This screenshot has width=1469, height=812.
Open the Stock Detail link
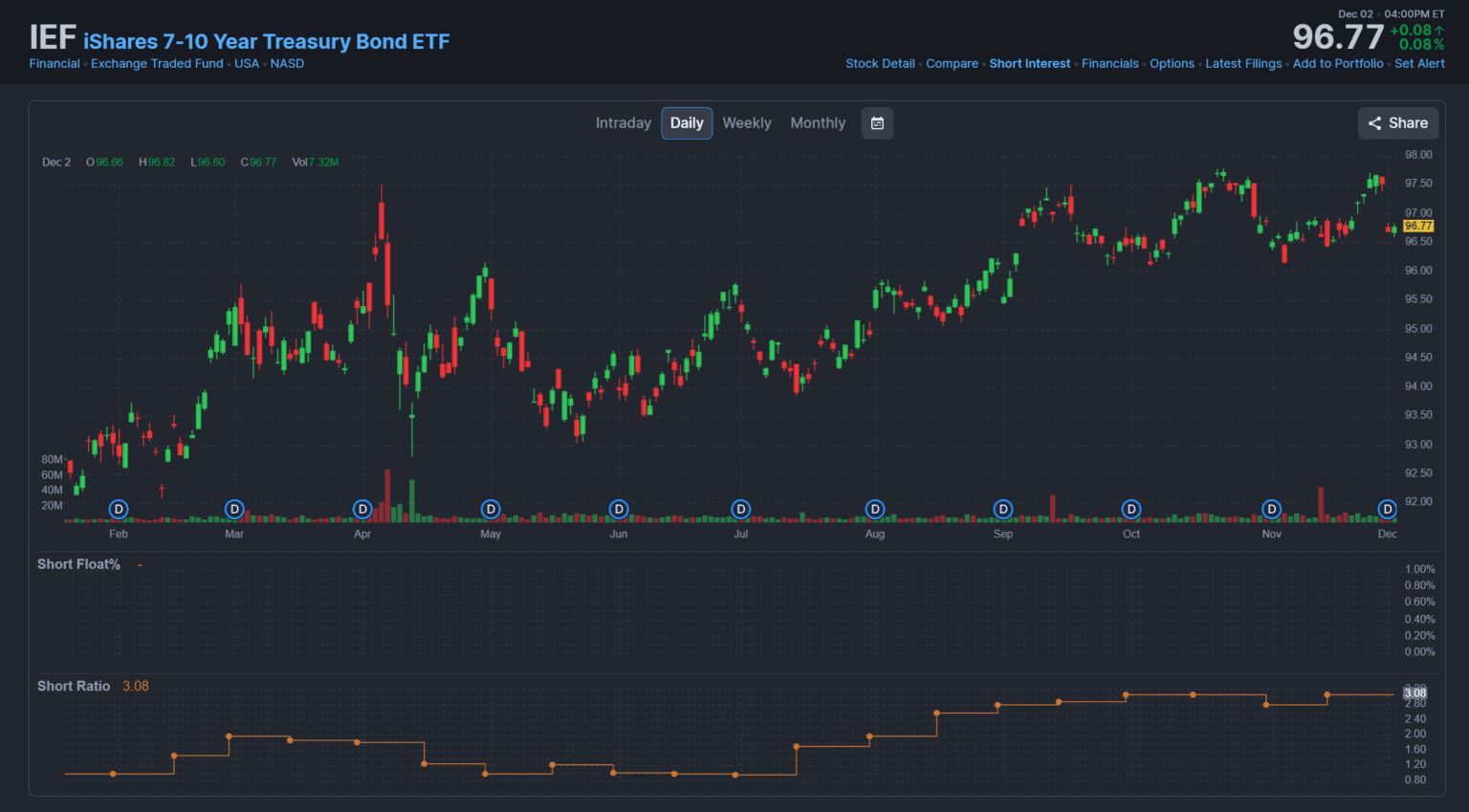click(x=880, y=64)
